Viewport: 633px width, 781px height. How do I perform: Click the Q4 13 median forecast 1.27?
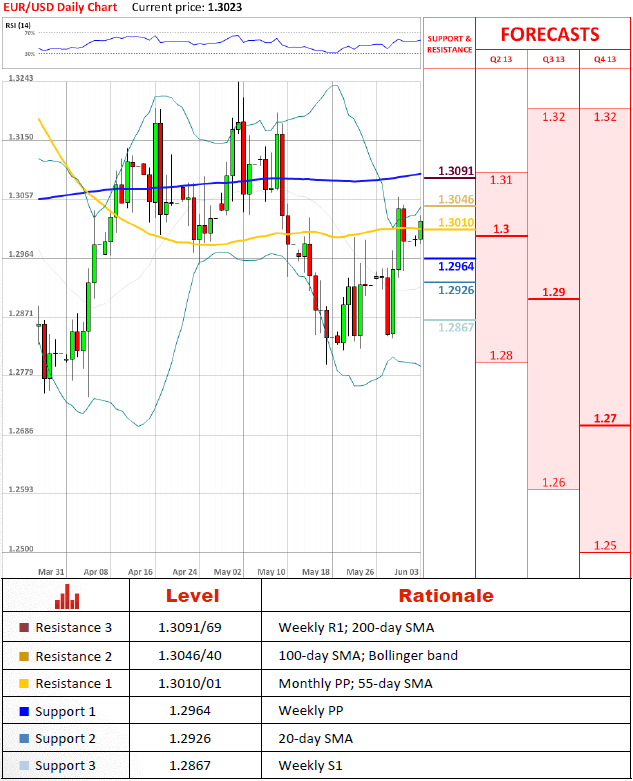coord(605,418)
